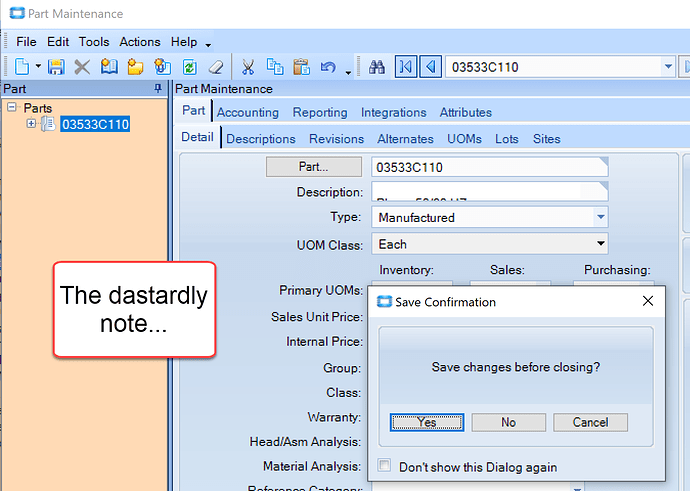This screenshot has width=690, height=491.
Task: Open the Sites sub-tab
Action: 547,139
